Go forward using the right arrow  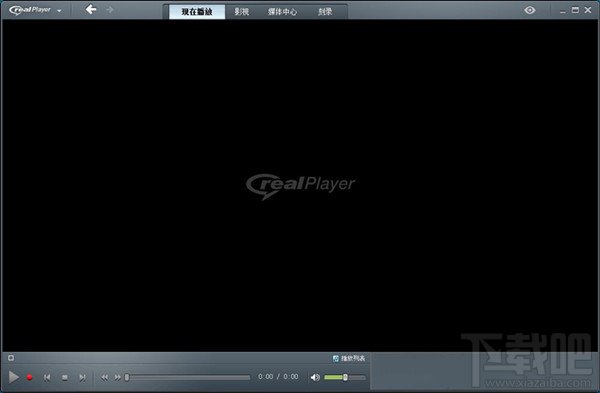point(110,10)
